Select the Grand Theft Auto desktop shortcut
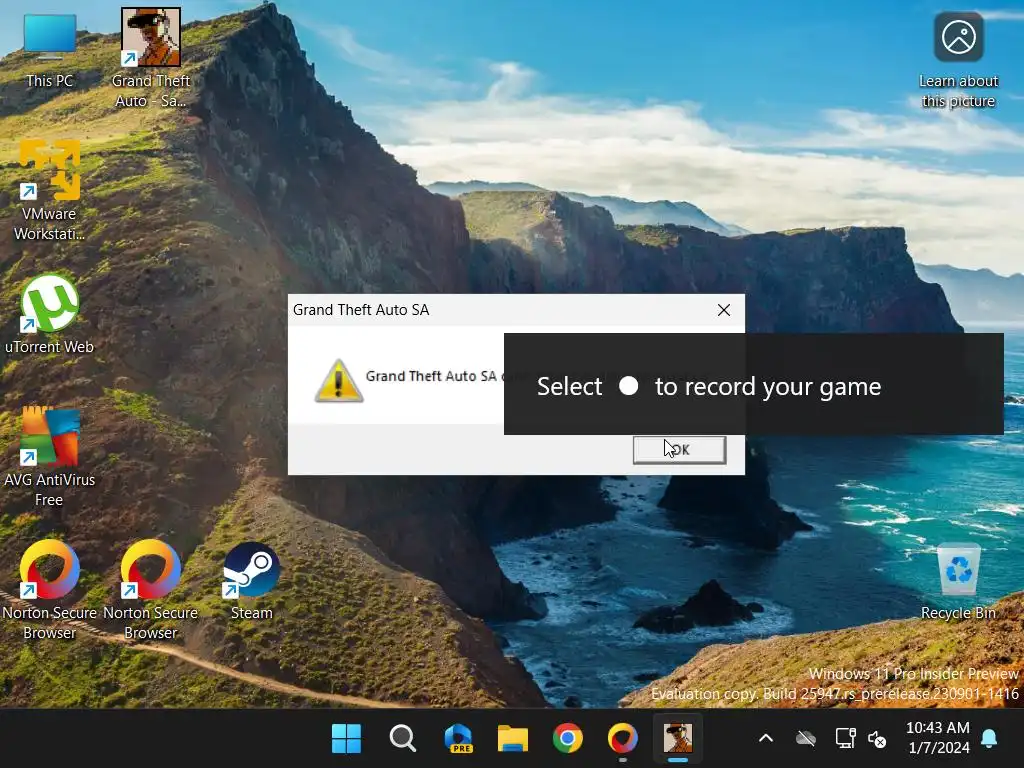 point(151,59)
